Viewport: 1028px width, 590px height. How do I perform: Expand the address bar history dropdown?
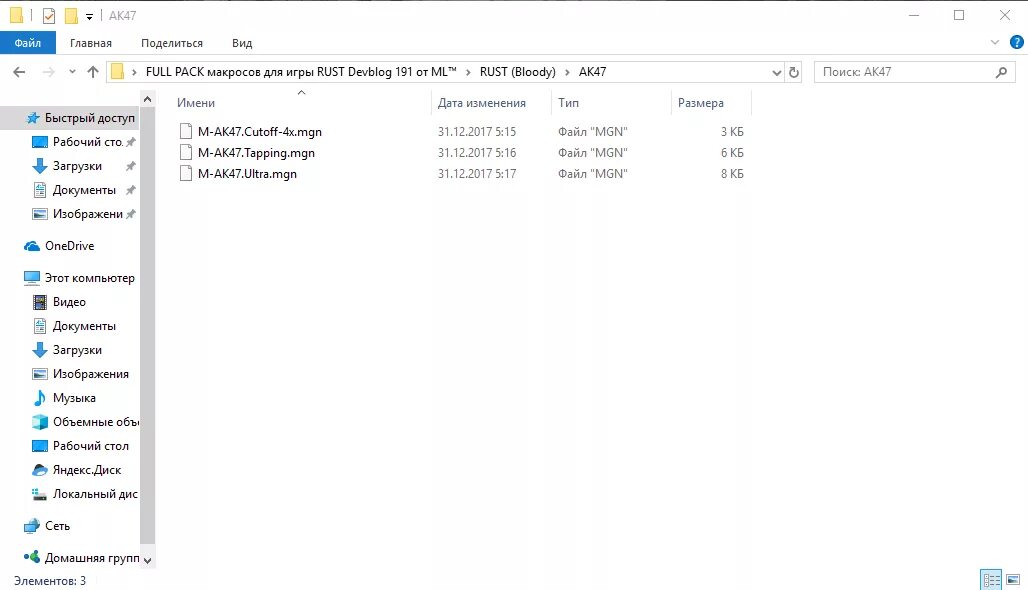coord(777,72)
